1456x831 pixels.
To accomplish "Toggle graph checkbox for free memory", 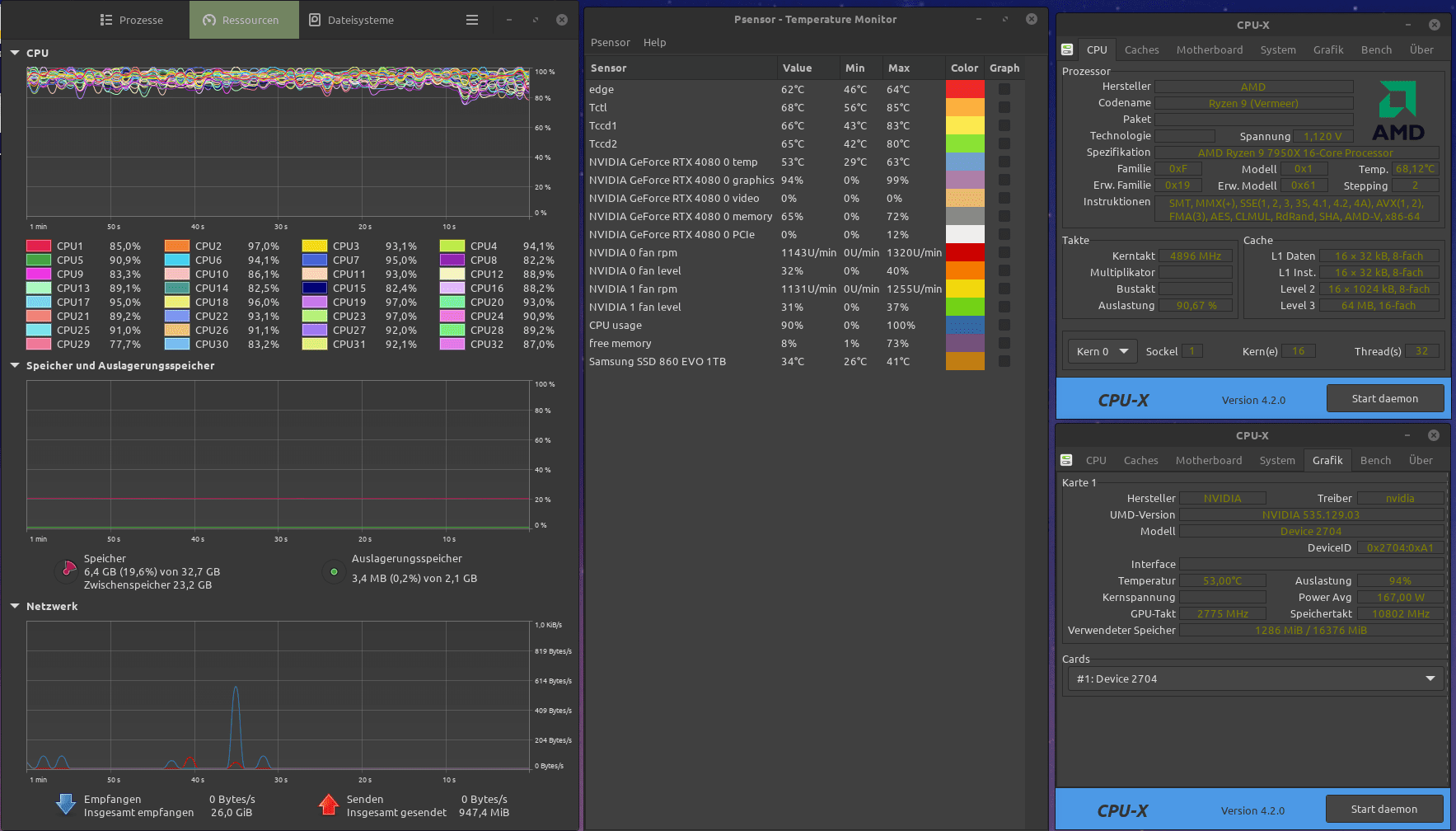I will click(1004, 343).
